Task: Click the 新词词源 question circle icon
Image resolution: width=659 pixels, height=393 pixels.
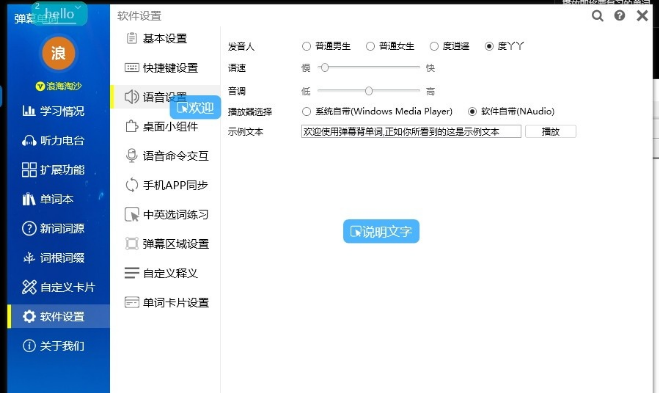Action: [x=29, y=228]
